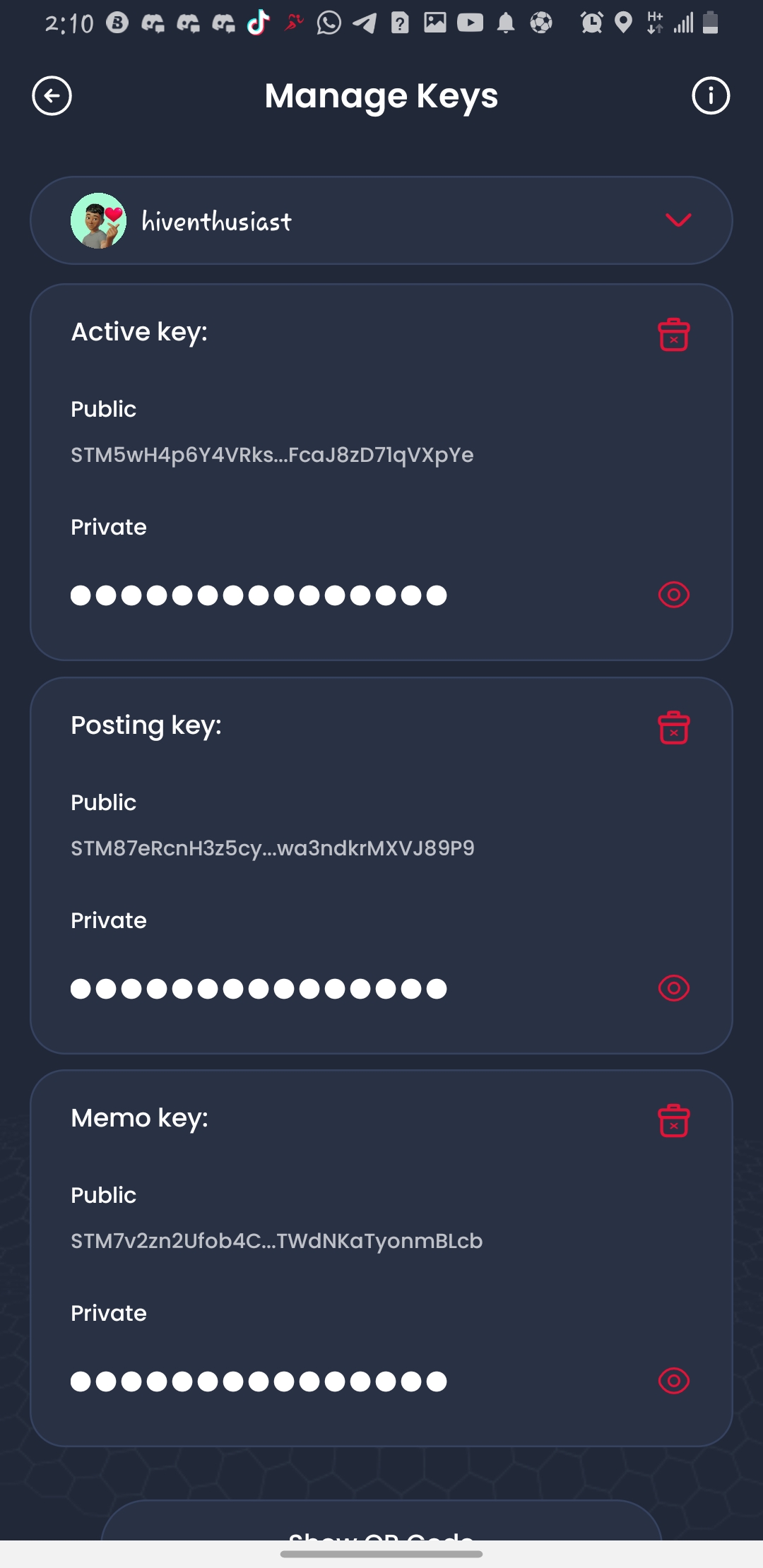Tap the masked Active private key dots
The width and height of the screenshot is (763, 1568).
(x=259, y=595)
